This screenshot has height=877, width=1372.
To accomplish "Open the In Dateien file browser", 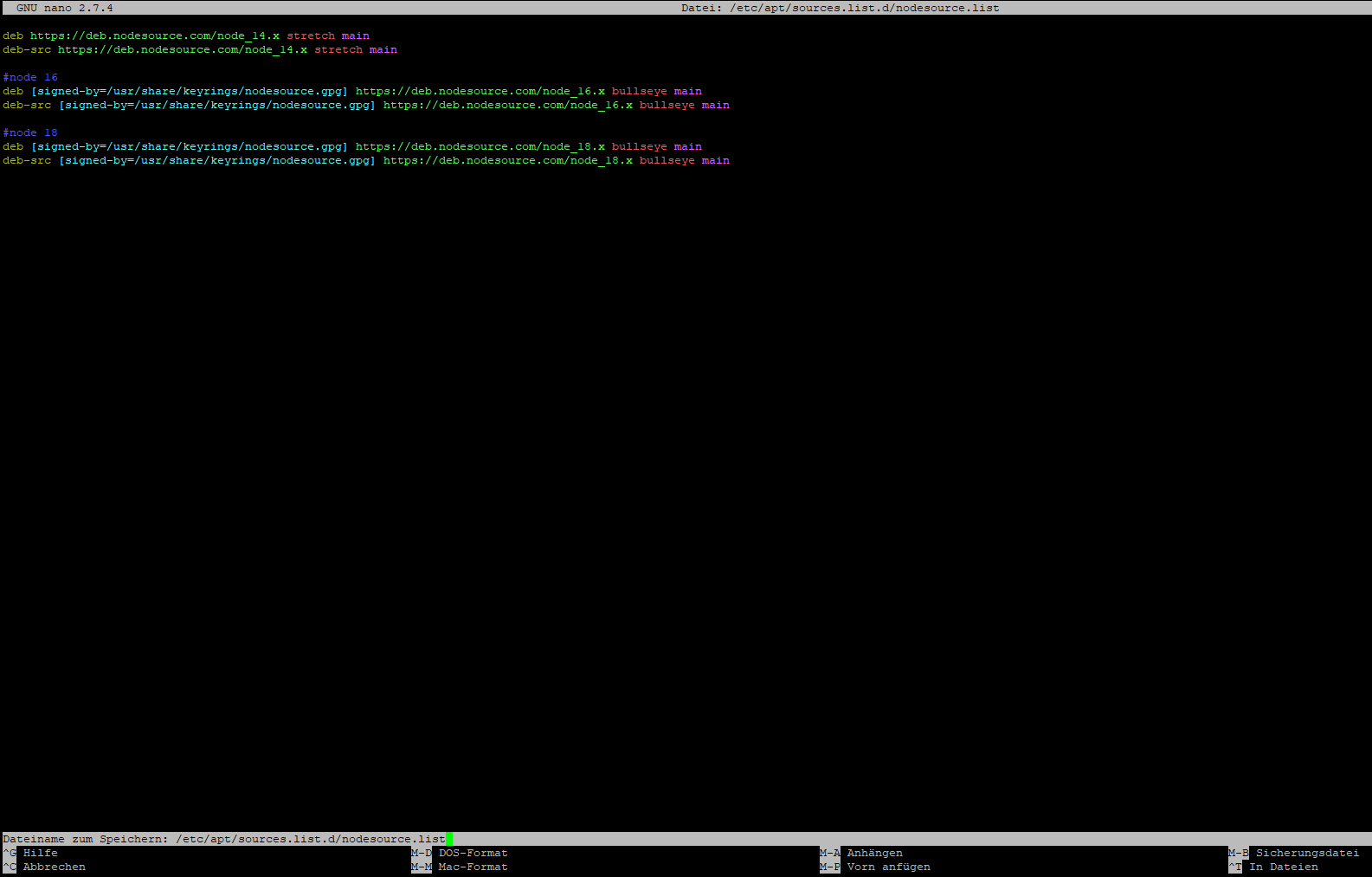I will [x=1284, y=867].
